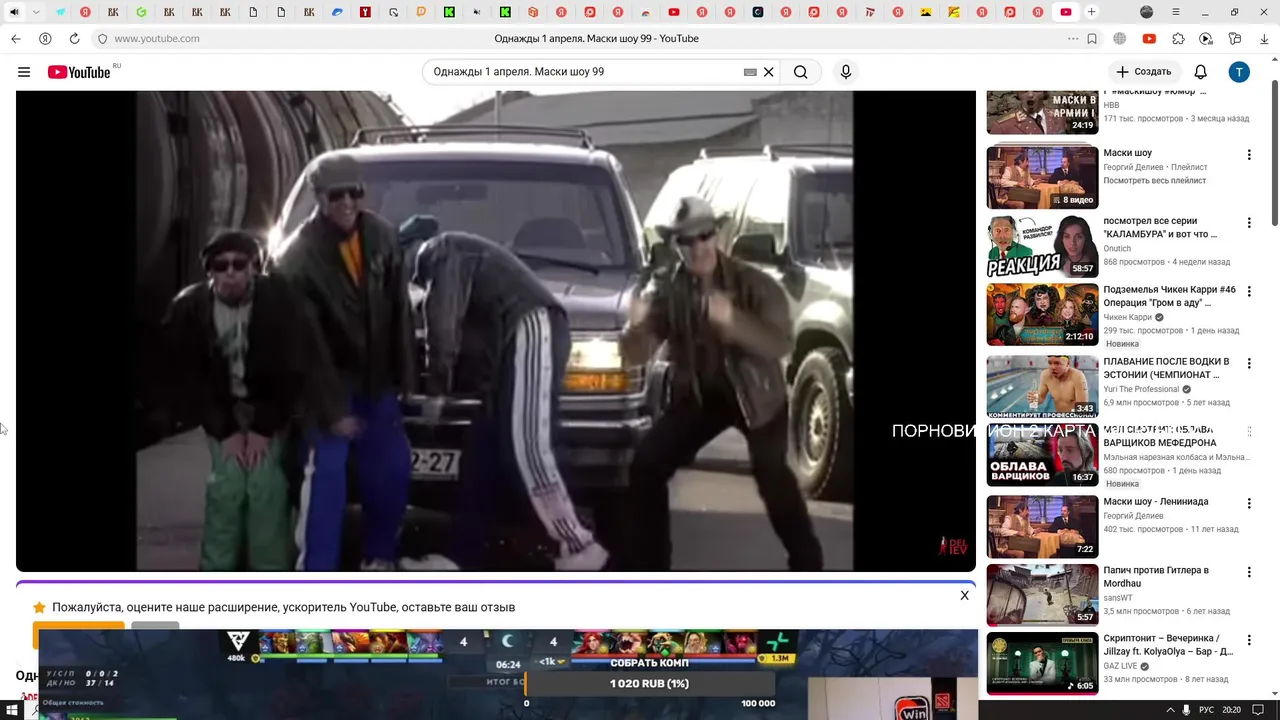Image resolution: width=1280 pixels, height=720 pixels.
Task: Open options menu for Подземелья Чикен Карри
Action: click(x=1249, y=291)
